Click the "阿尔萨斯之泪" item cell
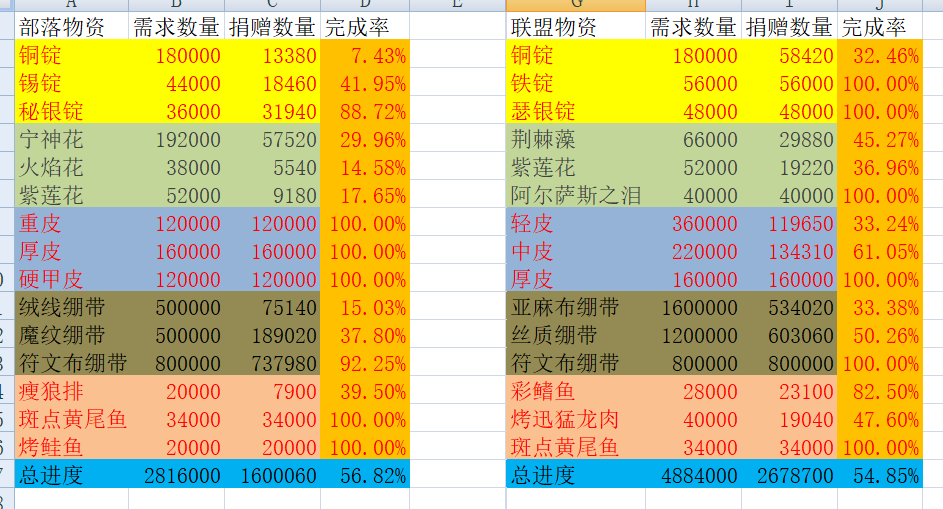The image size is (943, 509). point(575,195)
